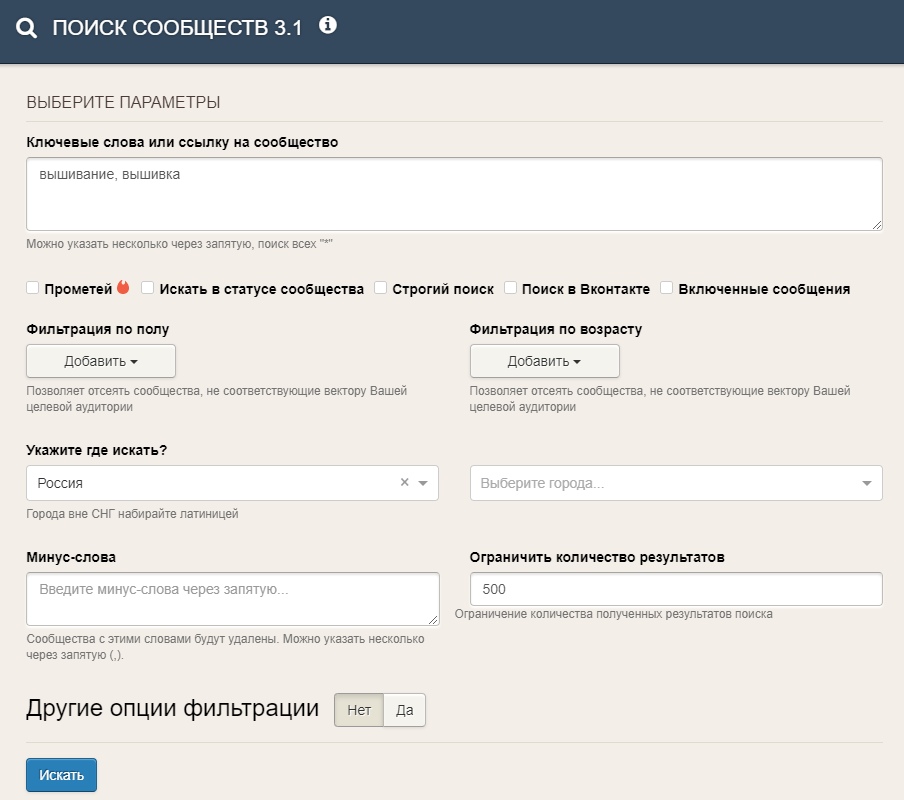Open the Добавить dropdown for gender filter

[101, 361]
